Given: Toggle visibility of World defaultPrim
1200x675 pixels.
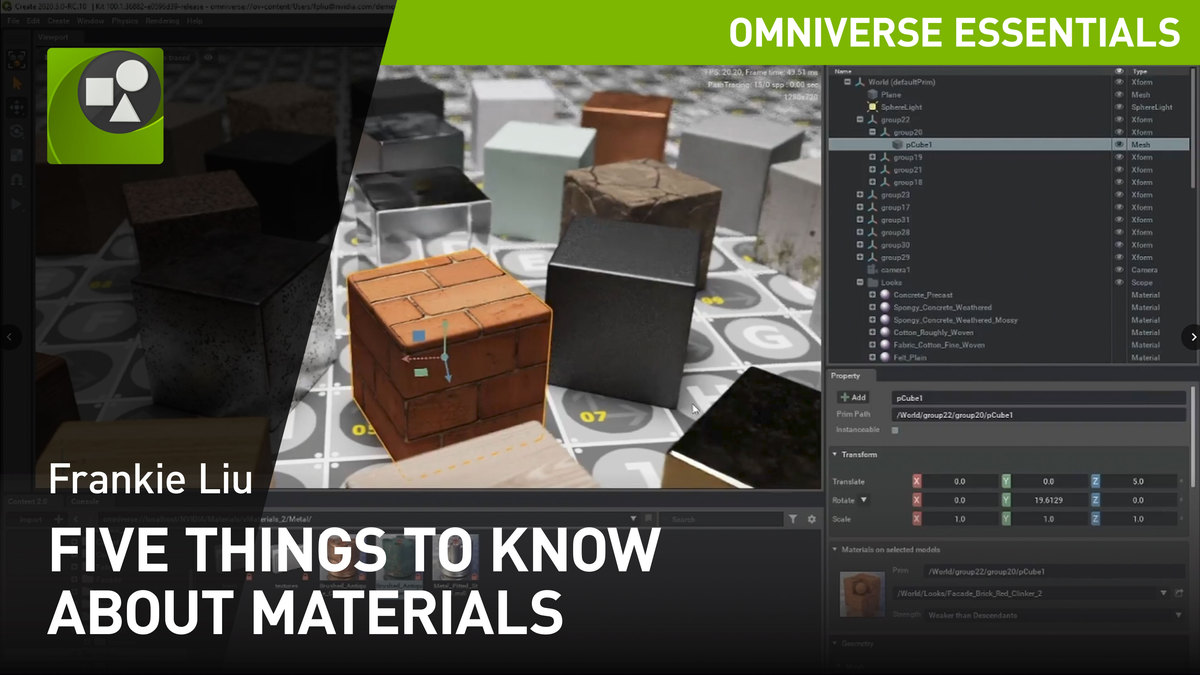Looking at the screenshot, I should (1119, 82).
